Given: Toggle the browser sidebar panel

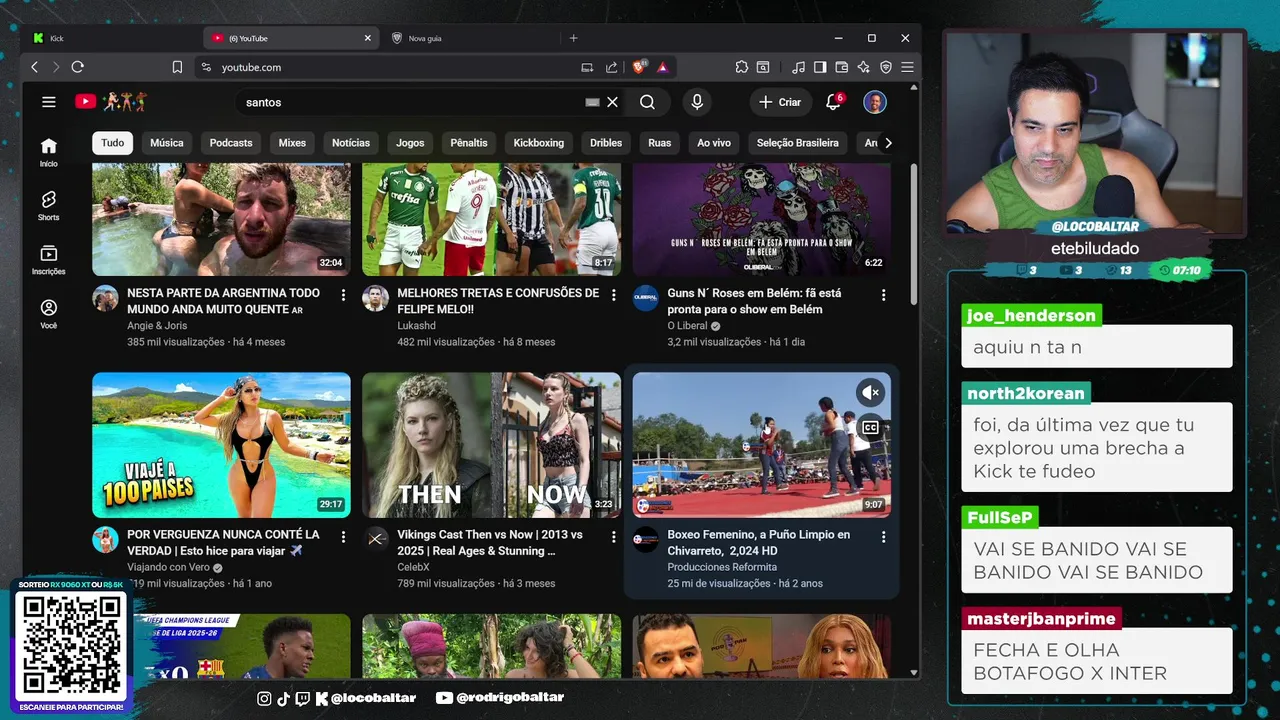Looking at the screenshot, I should pos(820,67).
